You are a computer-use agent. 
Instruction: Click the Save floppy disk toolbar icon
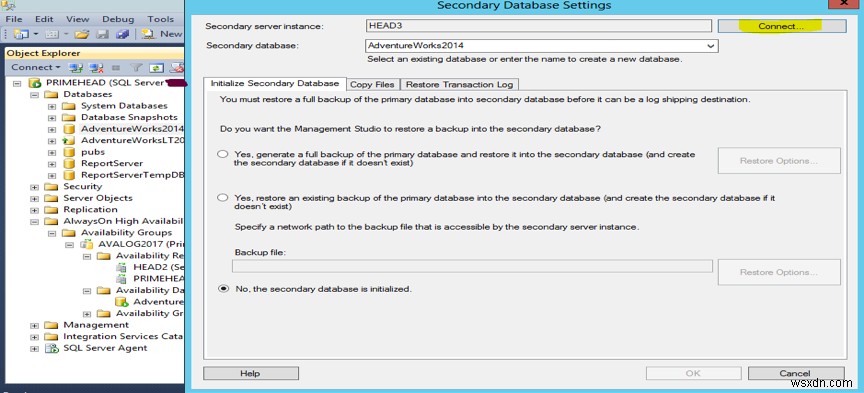pos(102,34)
